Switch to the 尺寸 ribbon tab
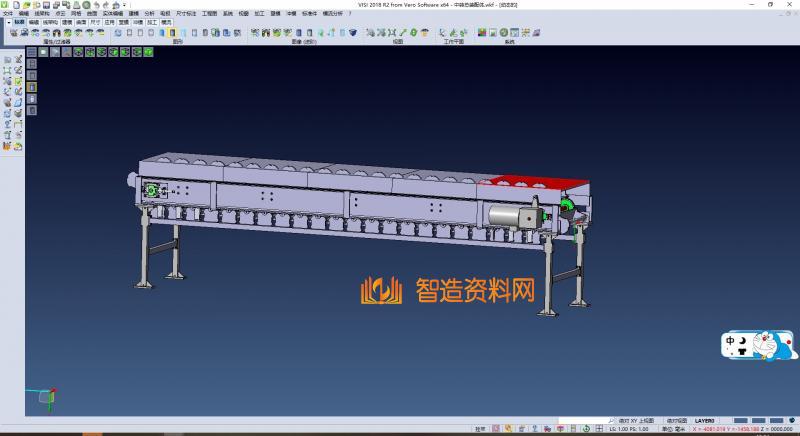The height and width of the screenshot is (436, 800). (95, 22)
